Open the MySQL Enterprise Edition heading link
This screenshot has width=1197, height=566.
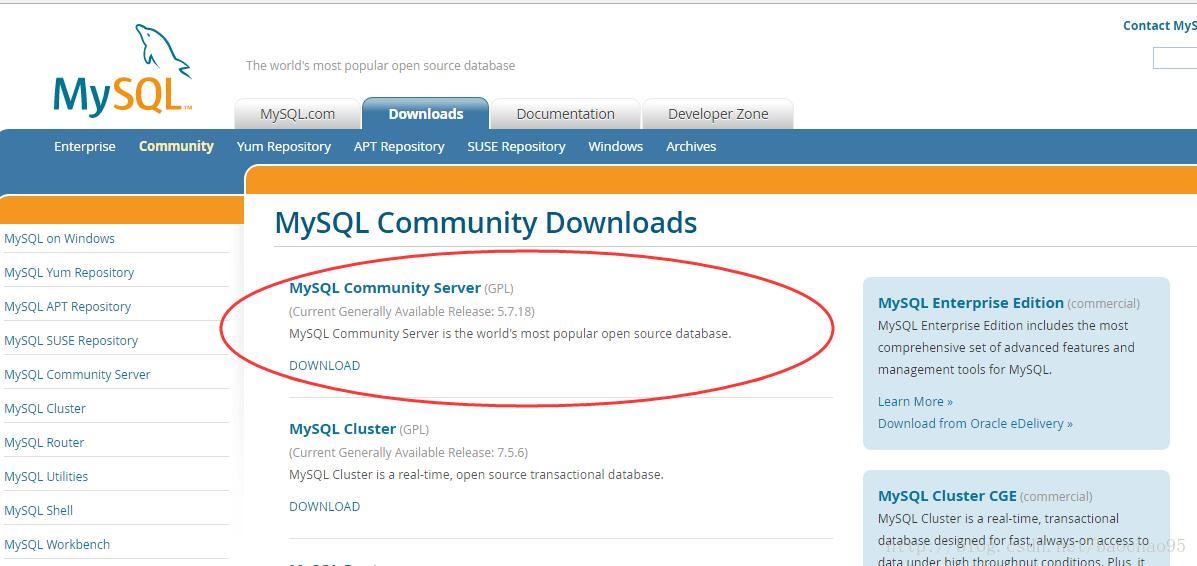tap(971, 302)
